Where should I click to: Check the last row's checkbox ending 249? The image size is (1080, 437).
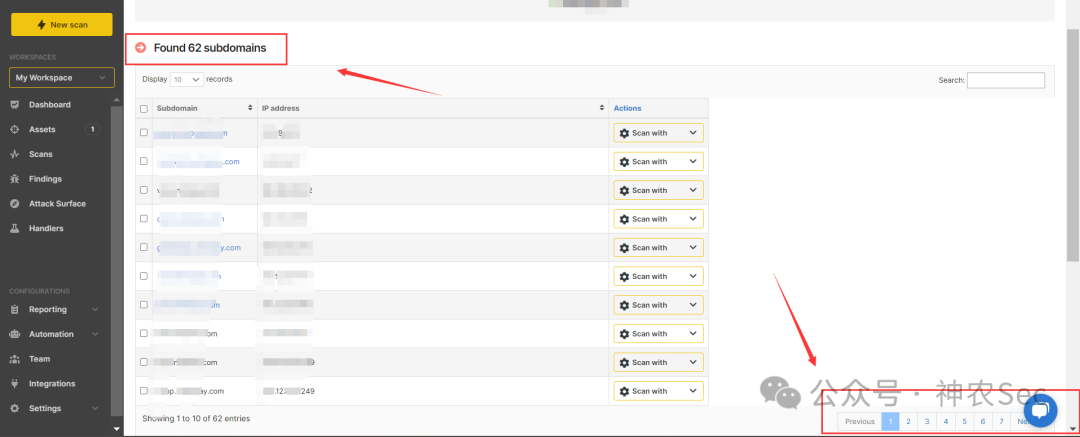pos(144,390)
